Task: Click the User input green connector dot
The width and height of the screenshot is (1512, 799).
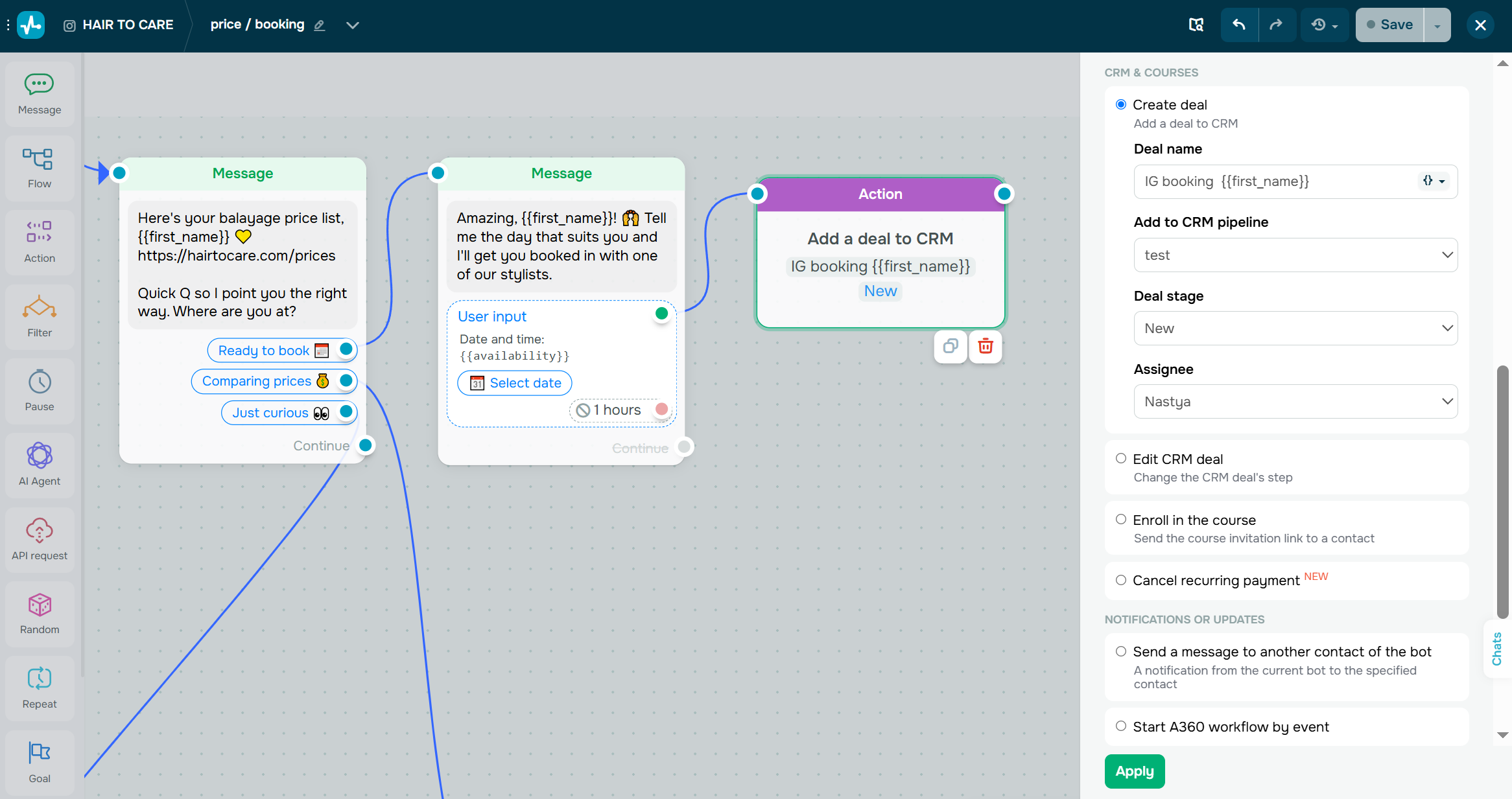Action: pos(661,314)
